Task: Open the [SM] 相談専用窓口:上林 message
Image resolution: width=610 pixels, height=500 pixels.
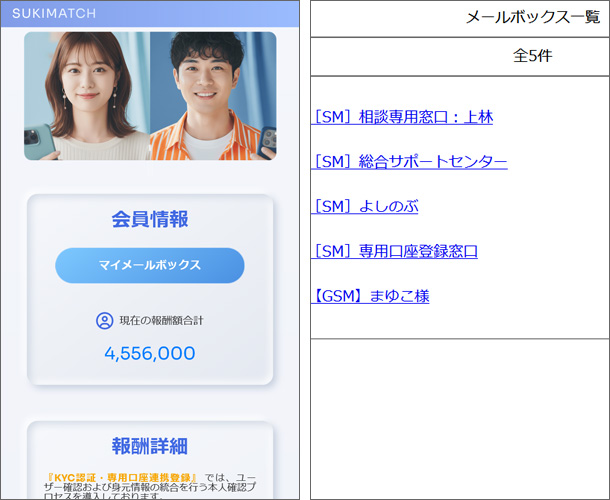Action: 402,117
